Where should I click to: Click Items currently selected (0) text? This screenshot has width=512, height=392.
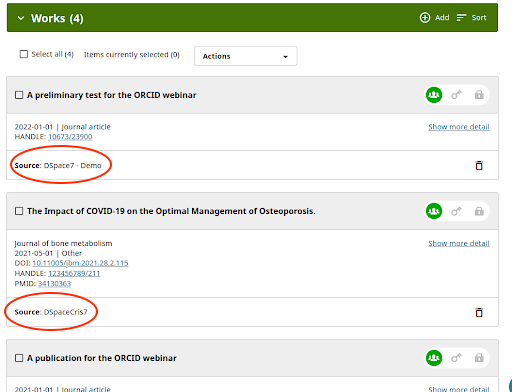(x=132, y=54)
